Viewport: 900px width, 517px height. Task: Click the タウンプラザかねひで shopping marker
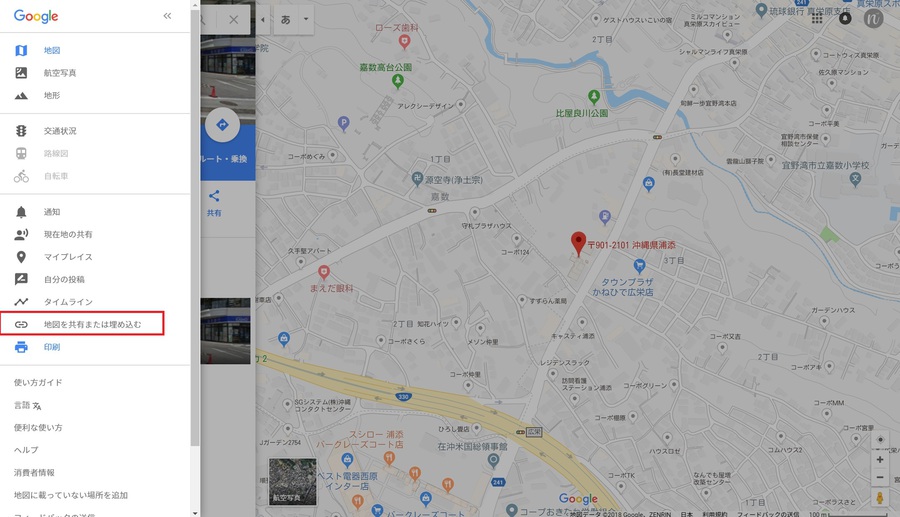639,266
